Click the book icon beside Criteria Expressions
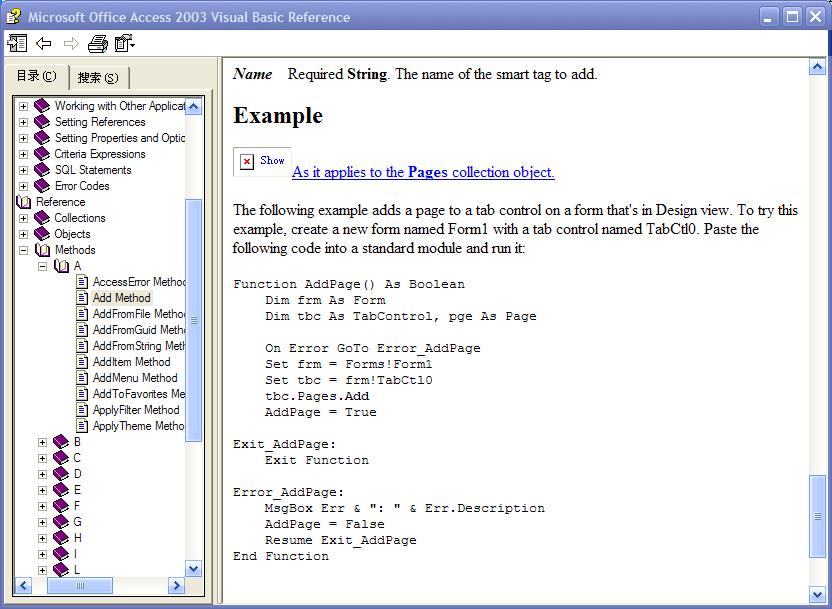832x609 pixels. pyautogui.click(x=42, y=154)
